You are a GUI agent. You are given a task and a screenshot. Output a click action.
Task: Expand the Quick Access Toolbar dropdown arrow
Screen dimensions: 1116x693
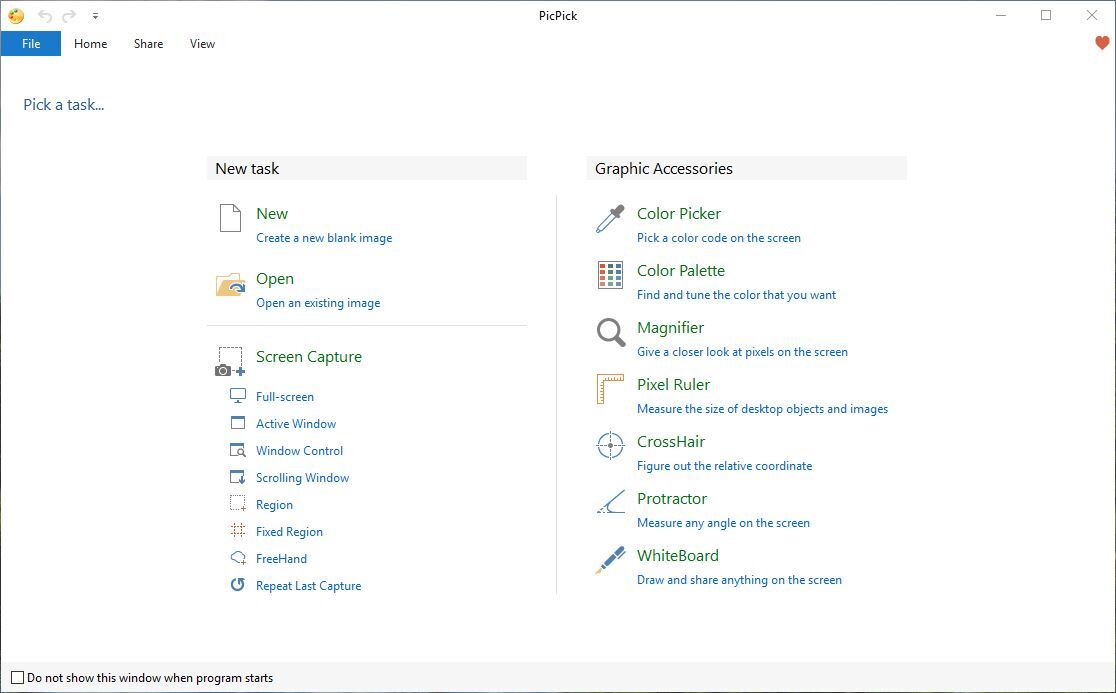pyautogui.click(x=95, y=16)
